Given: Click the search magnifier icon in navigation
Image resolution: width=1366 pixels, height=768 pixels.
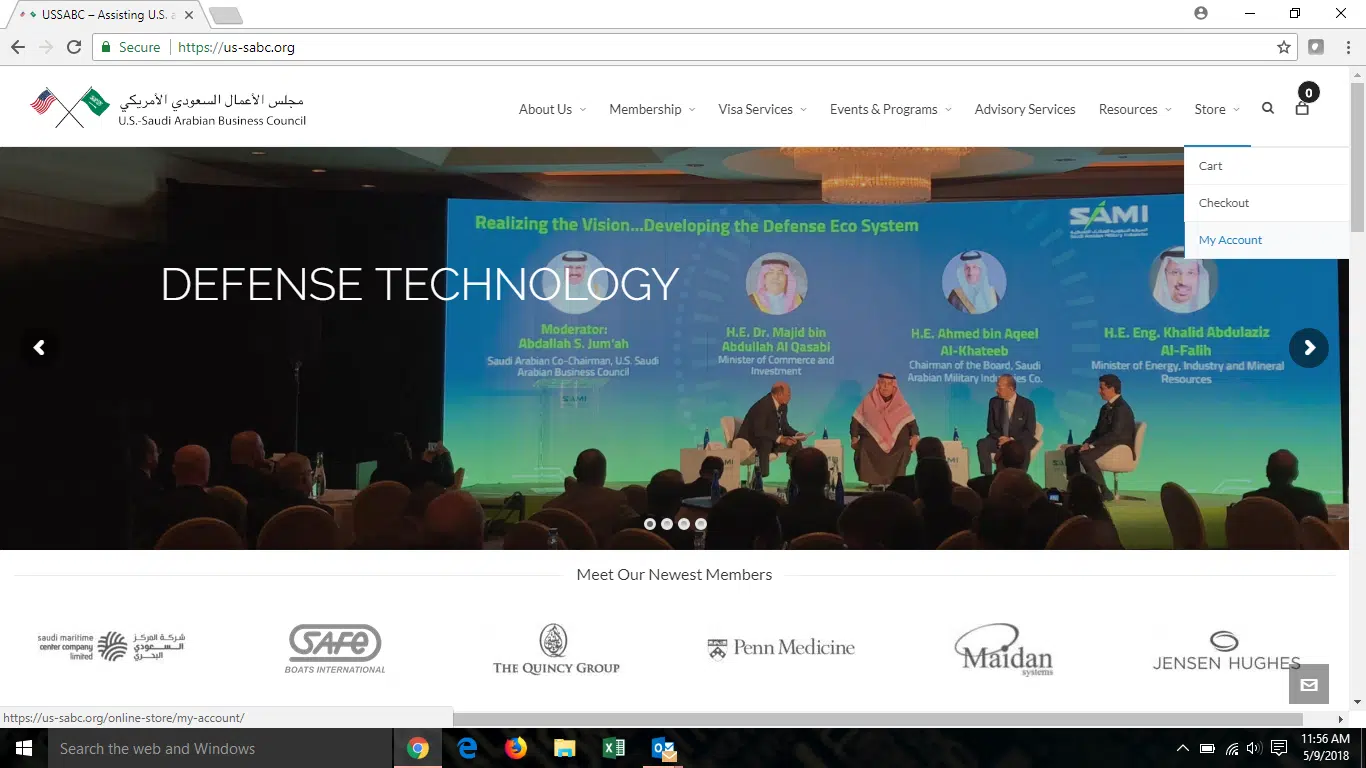Looking at the screenshot, I should [1268, 109].
